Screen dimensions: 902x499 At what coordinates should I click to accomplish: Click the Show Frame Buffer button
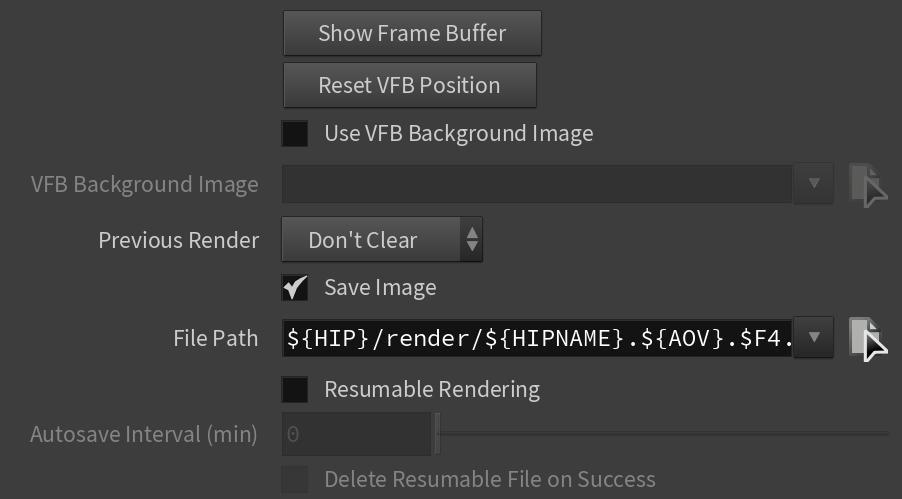(412, 33)
